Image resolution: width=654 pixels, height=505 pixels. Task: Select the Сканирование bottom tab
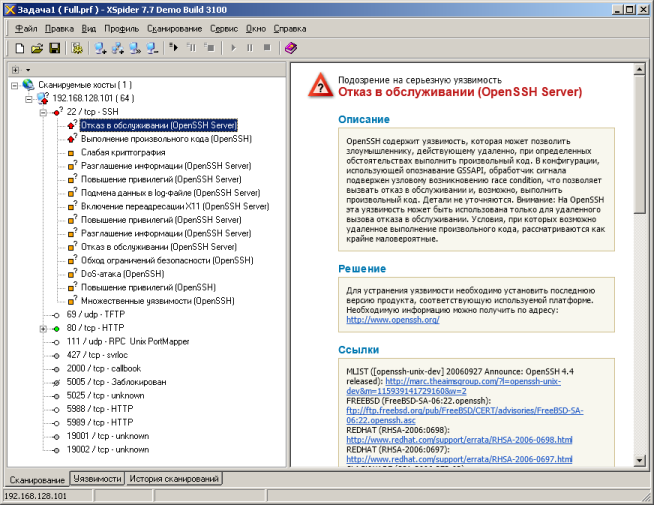pyautogui.click(x=37, y=480)
